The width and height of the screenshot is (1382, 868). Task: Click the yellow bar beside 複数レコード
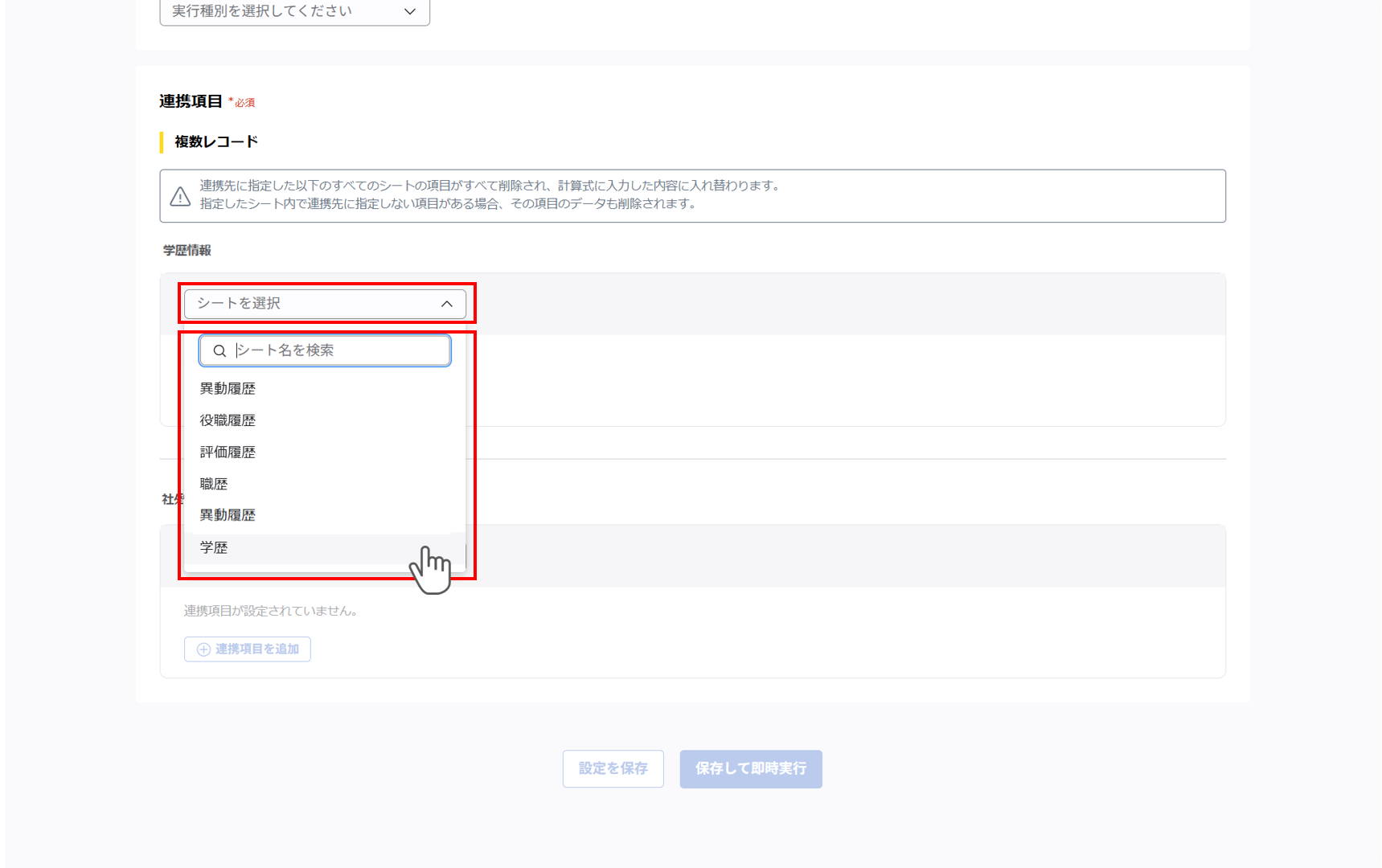coord(160,141)
